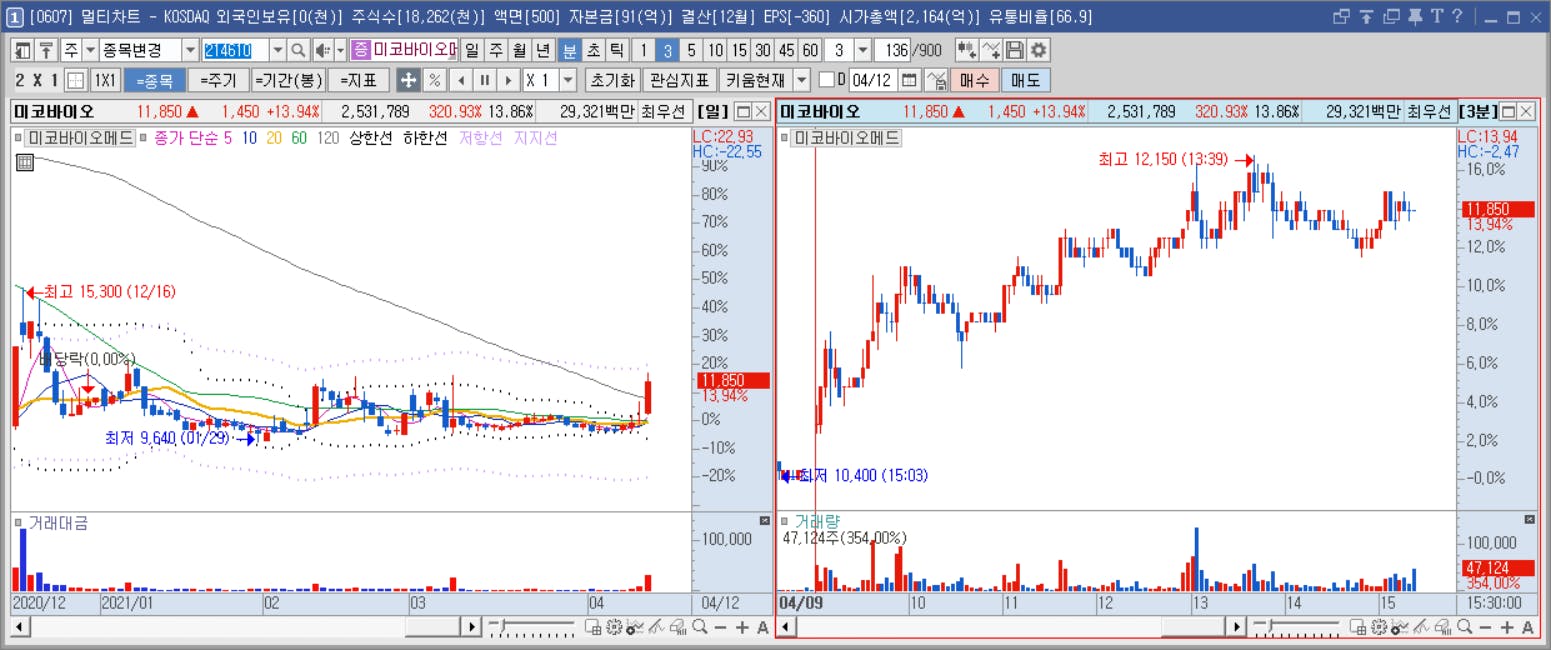The height and width of the screenshot is (650, 1551).
Task: Select the 10 minute interval tab
Action: point(714,50)
